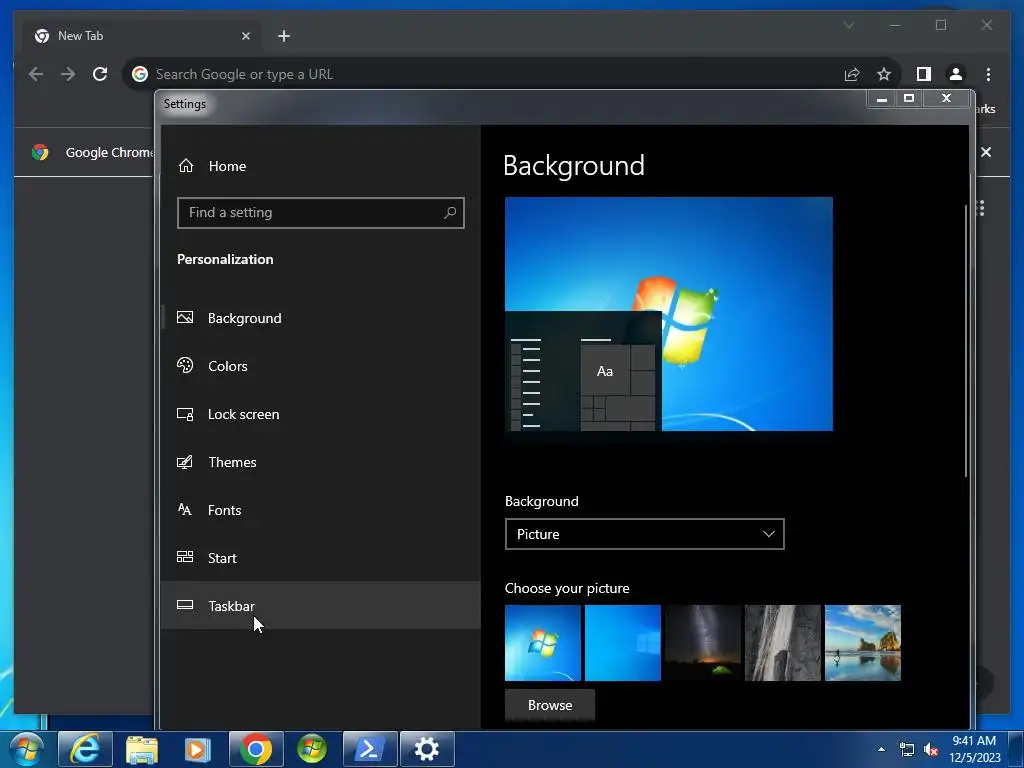This screenshot has width=1024, height=768.
Task: Go forward in Chrome window
Action: coord(68,74)
